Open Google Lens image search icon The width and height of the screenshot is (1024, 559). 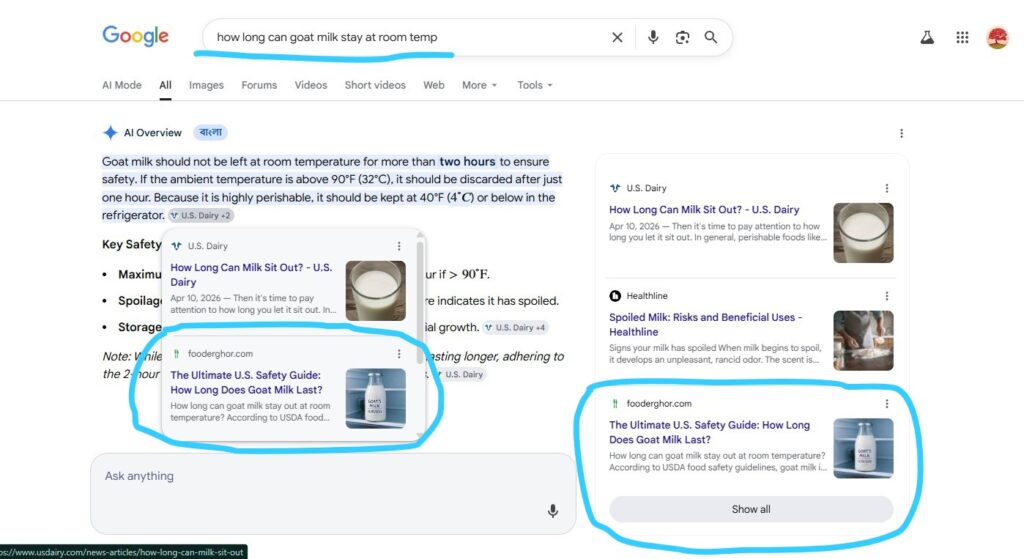click(x=682, y=37)
